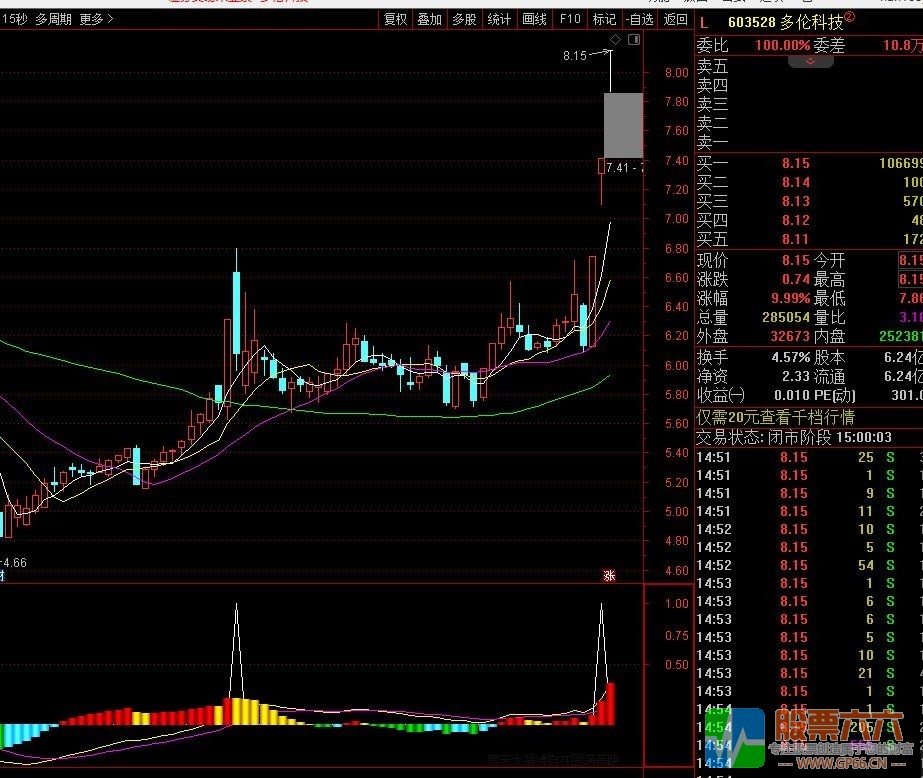Expand the 更多 periods dropdown
The width and height of the screenshot is (923, 778).
[96, 19]
